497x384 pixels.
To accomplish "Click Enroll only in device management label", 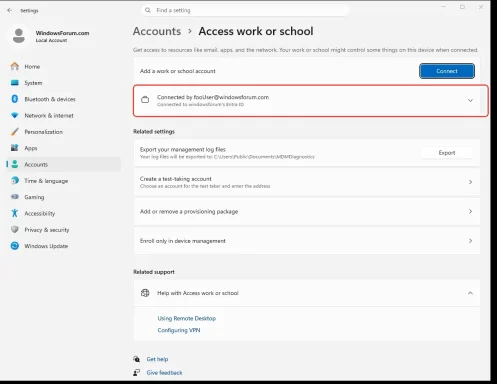I will tap(183, 241).
